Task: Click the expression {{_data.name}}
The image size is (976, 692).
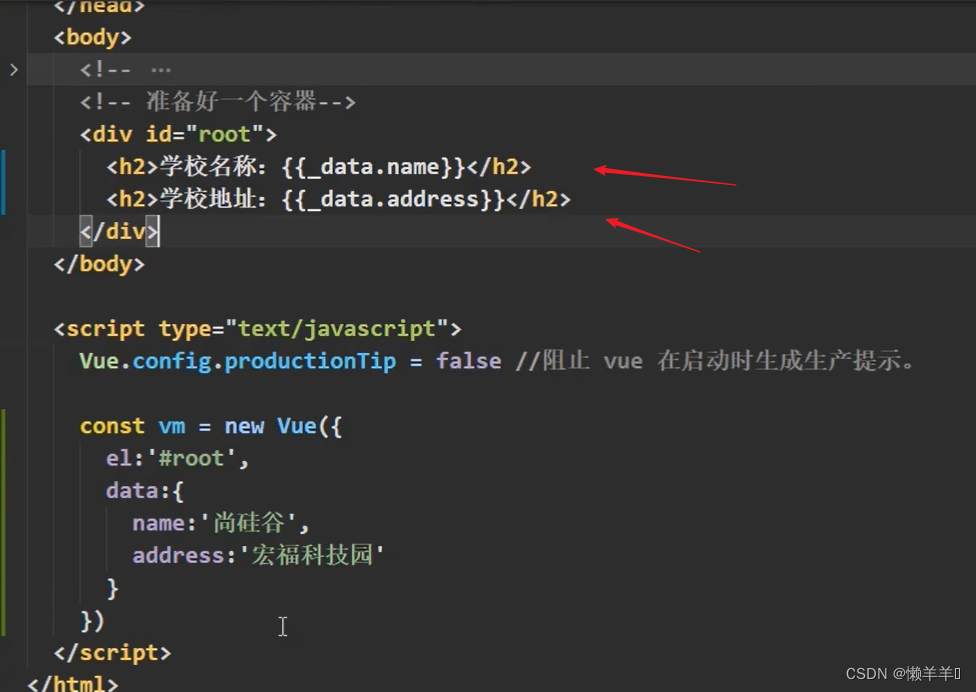Action: click(373, 167)
